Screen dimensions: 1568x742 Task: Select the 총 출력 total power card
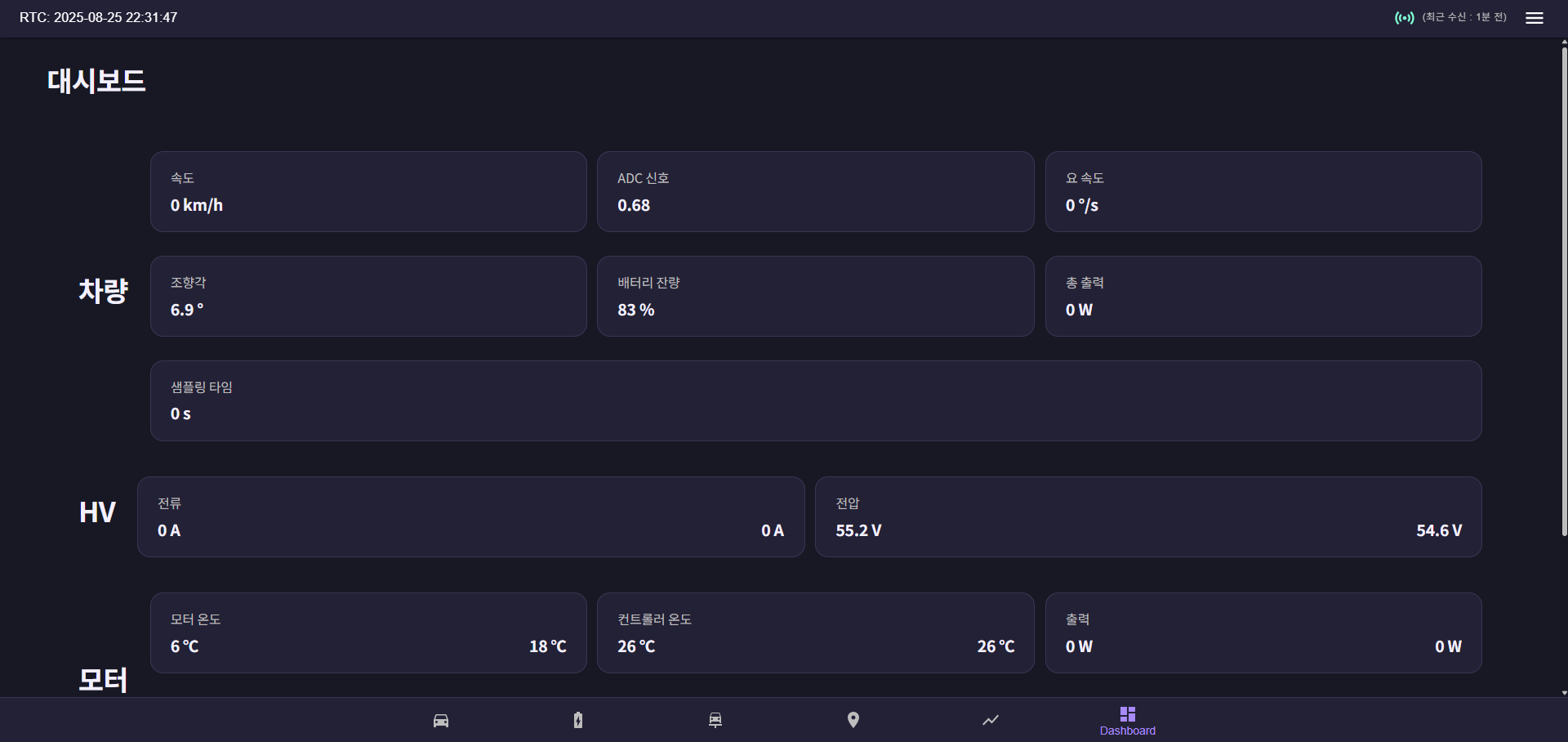(x=1263, y=296)
